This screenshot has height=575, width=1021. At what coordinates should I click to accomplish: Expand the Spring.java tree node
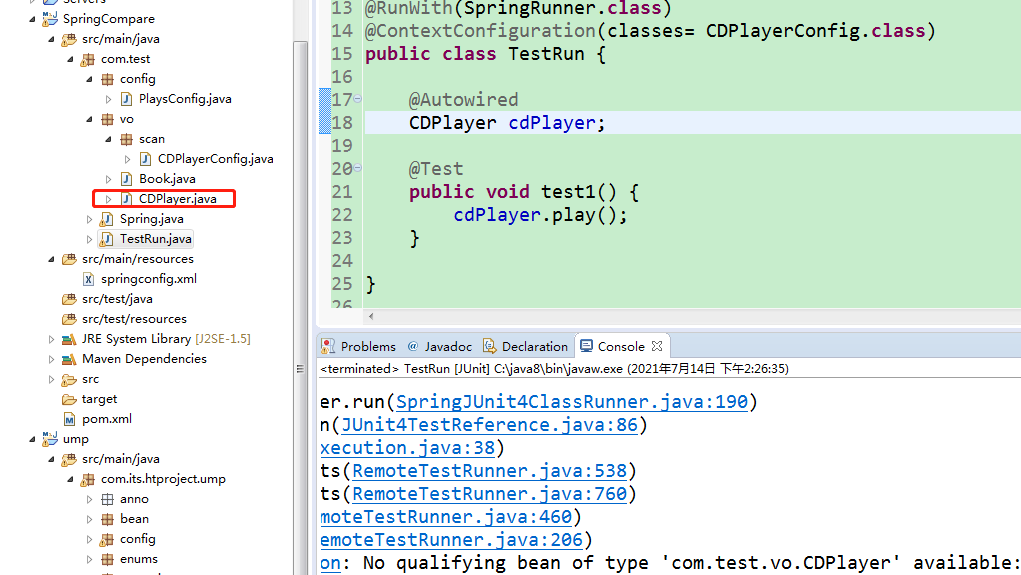[x=90, y=219]
